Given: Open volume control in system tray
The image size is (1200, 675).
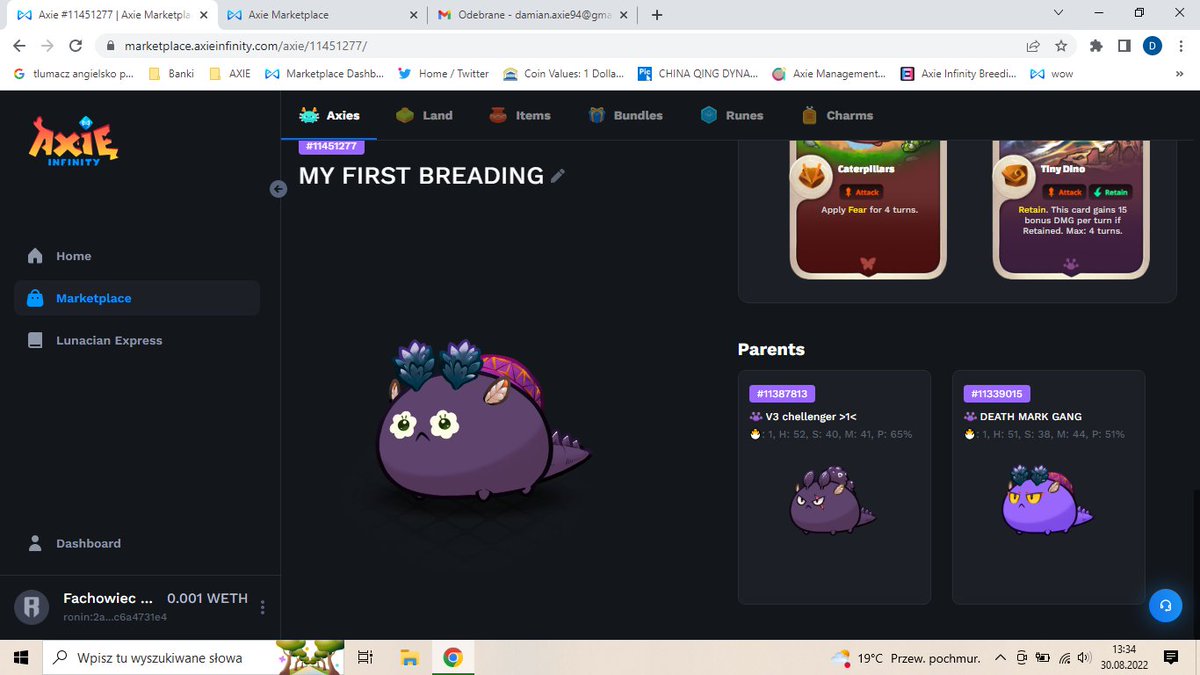Looking at the screenshot, I should pyautogui.click(x=1086, y=658).
